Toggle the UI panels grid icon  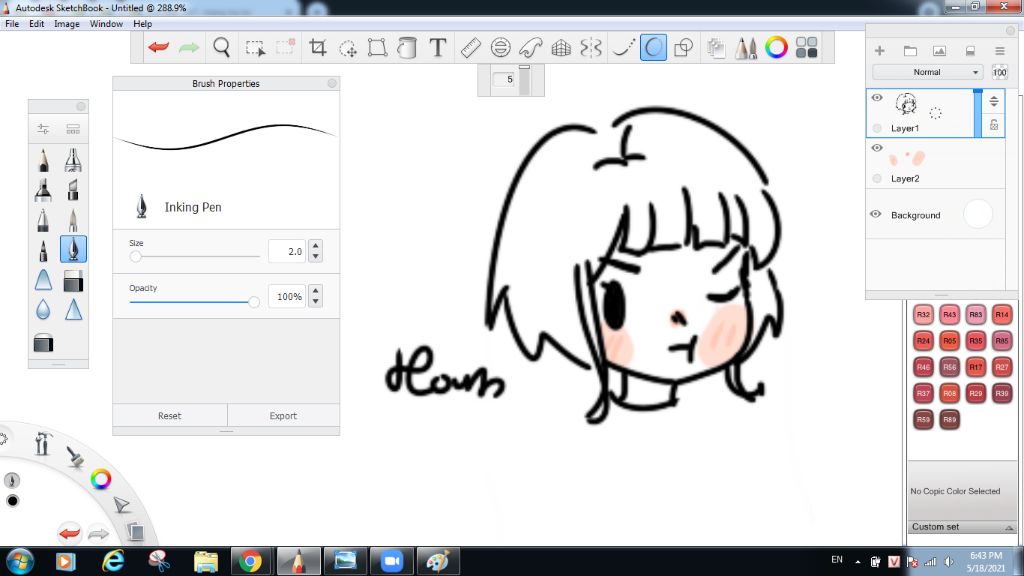(x=807, y=48)
